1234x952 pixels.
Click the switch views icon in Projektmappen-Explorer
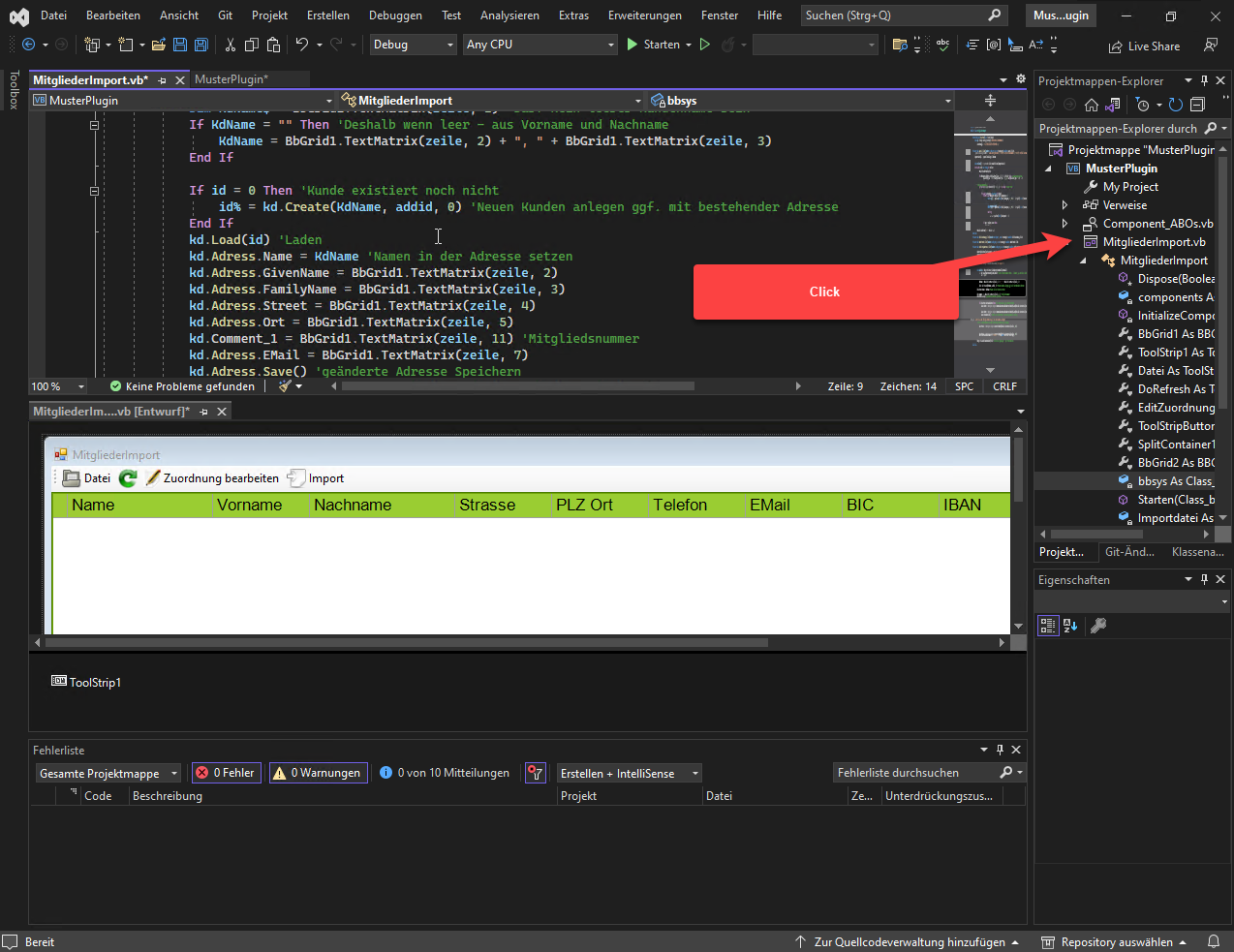(x=1113, y=105)
